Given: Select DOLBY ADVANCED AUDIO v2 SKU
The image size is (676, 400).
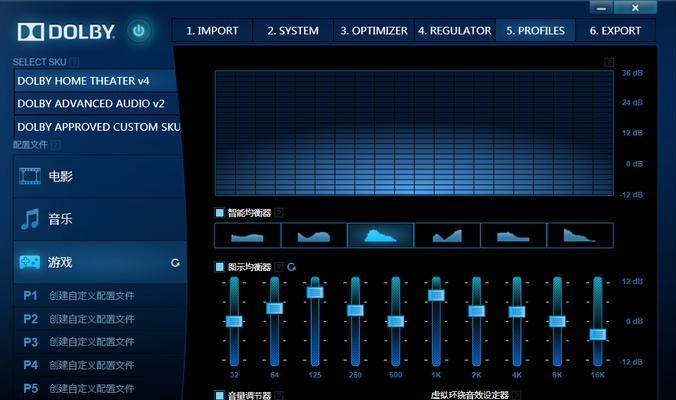Looking at the screenshot, I should tap(96, 104).
